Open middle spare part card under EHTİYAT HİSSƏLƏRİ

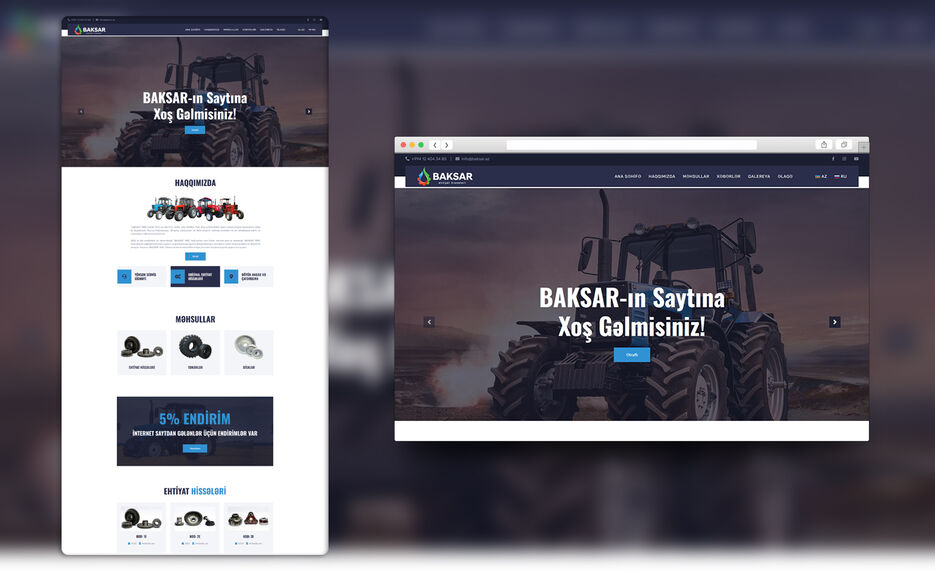click(195, 527)
